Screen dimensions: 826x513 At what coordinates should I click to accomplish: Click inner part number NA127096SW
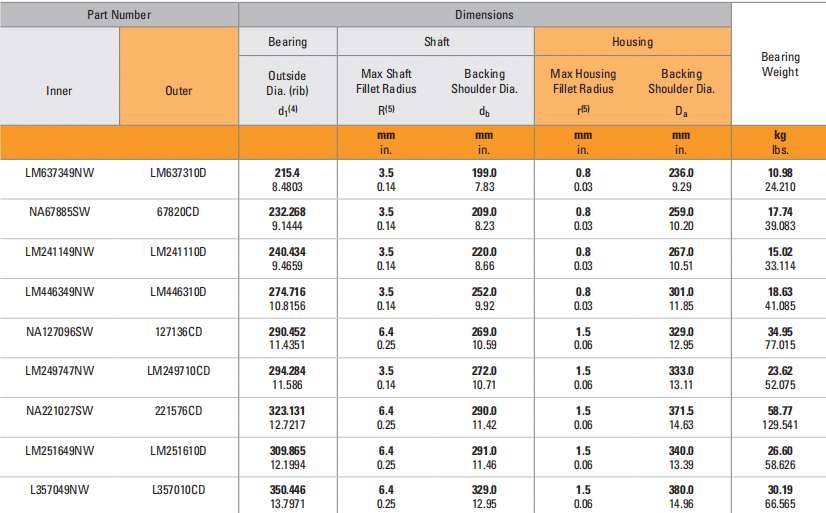pos(59,331)
